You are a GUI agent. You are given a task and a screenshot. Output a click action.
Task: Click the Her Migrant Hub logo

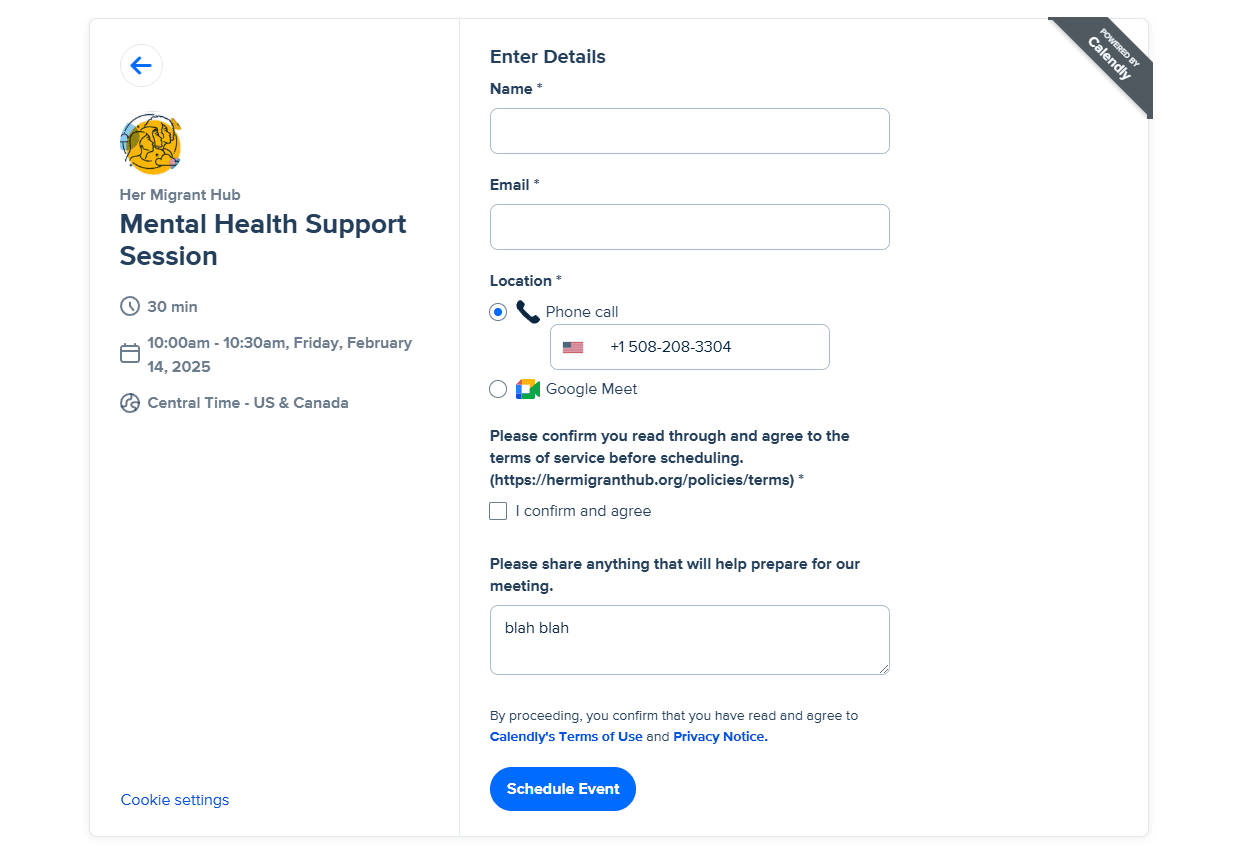151,143
